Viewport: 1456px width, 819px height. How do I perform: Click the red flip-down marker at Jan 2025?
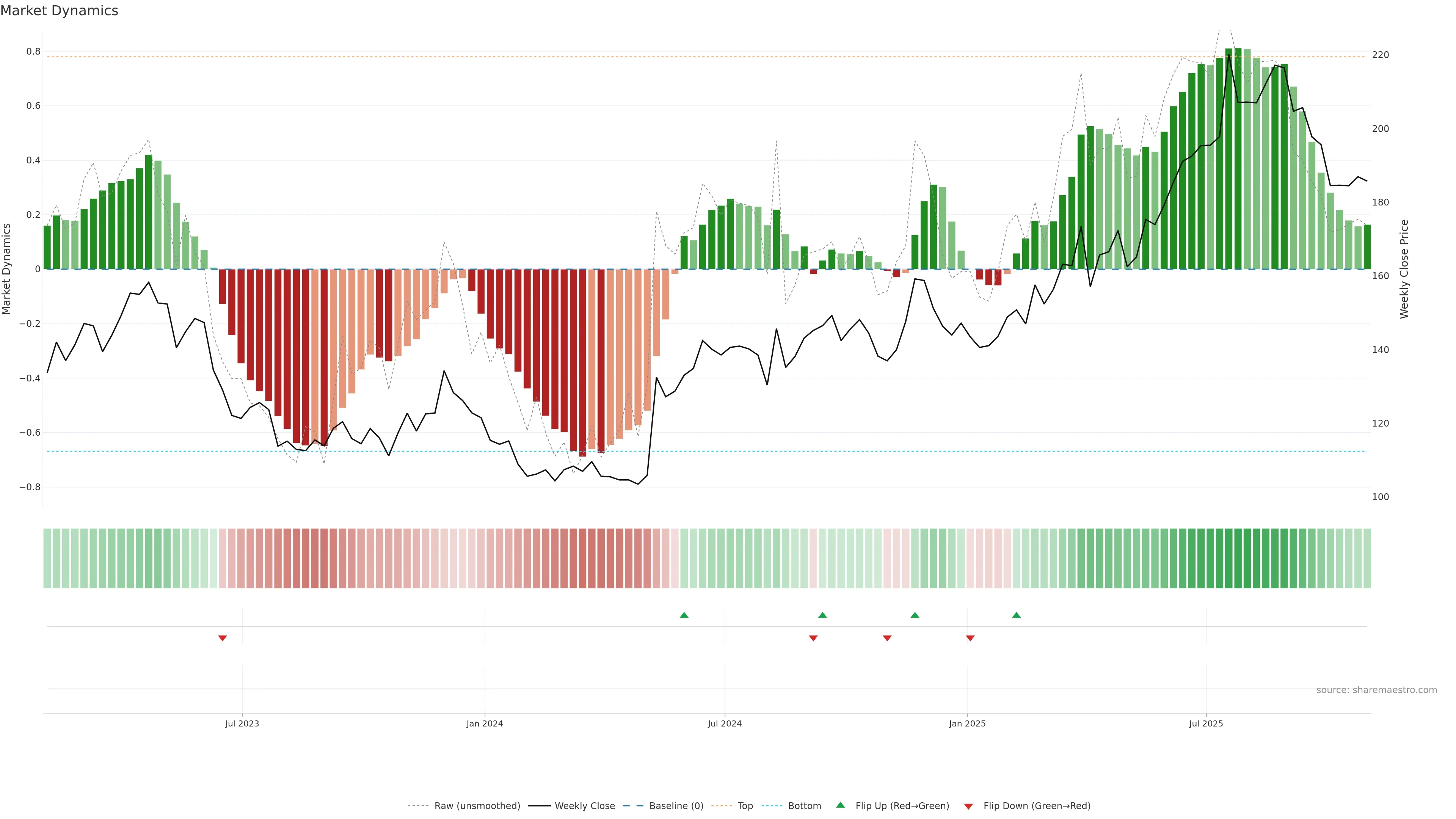click(x=970, y=638)
